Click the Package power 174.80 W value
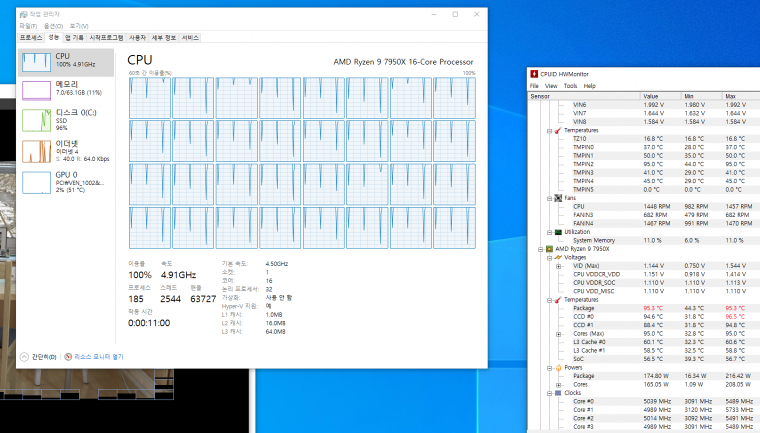Screen dimensions: 760x433 tap(655, 376)
